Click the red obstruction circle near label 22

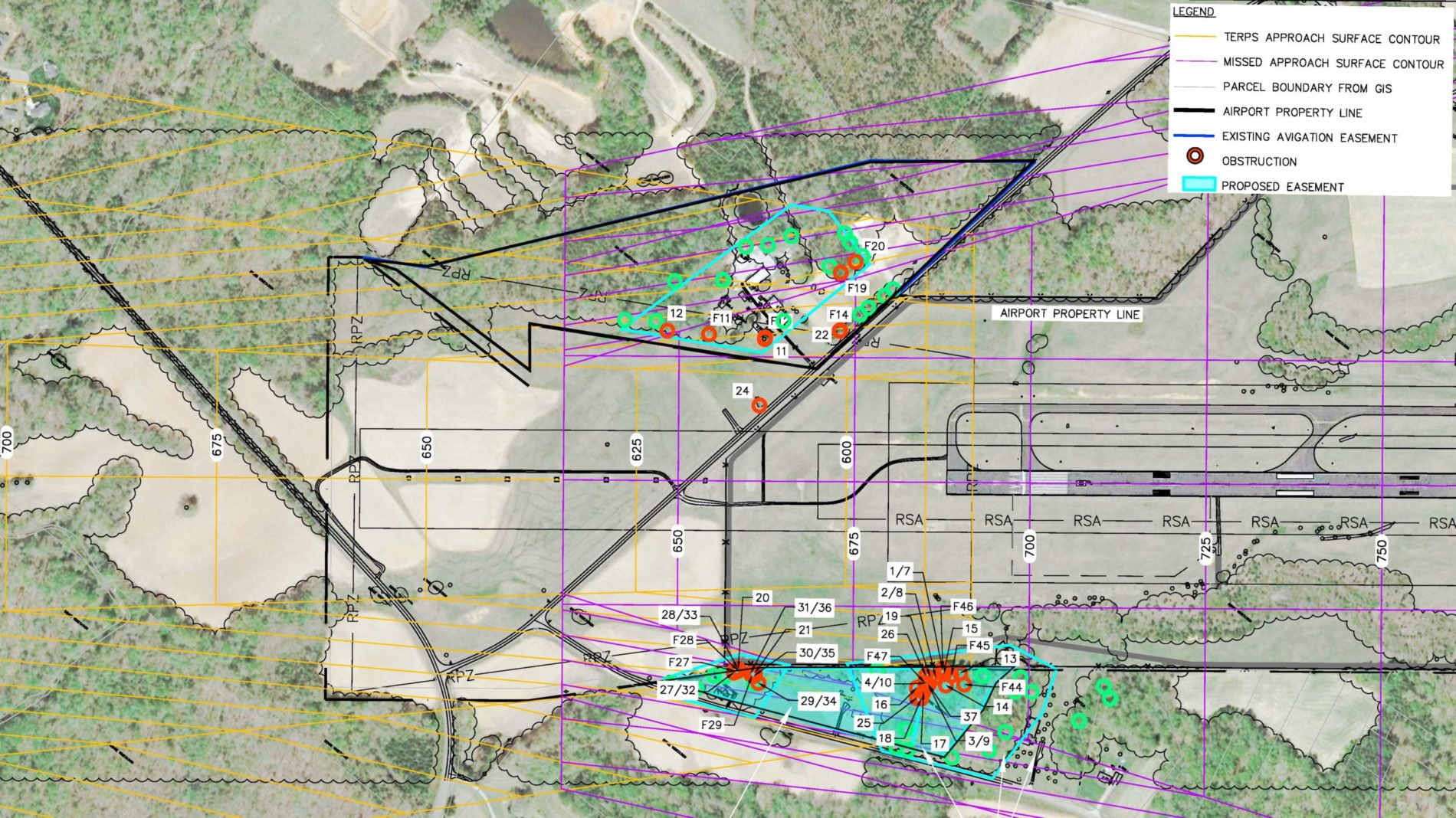click(841, 330)
